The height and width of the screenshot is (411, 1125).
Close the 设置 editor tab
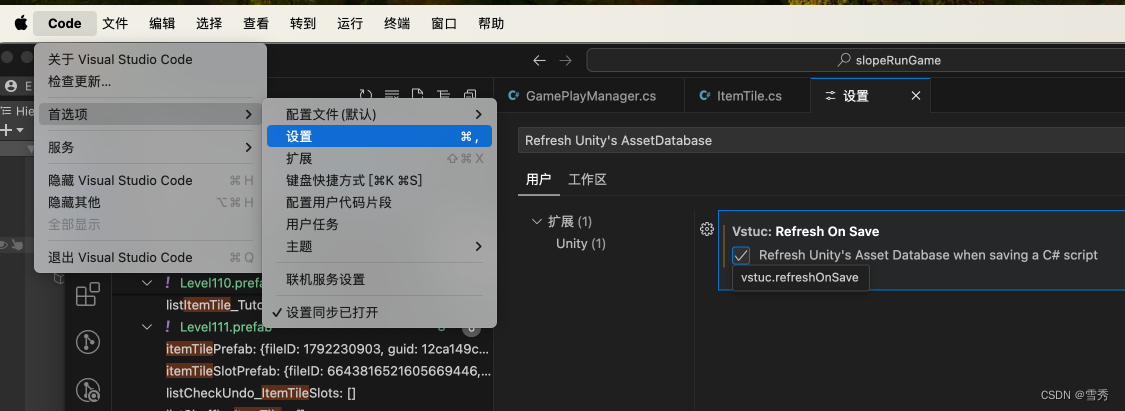point(915,95)
